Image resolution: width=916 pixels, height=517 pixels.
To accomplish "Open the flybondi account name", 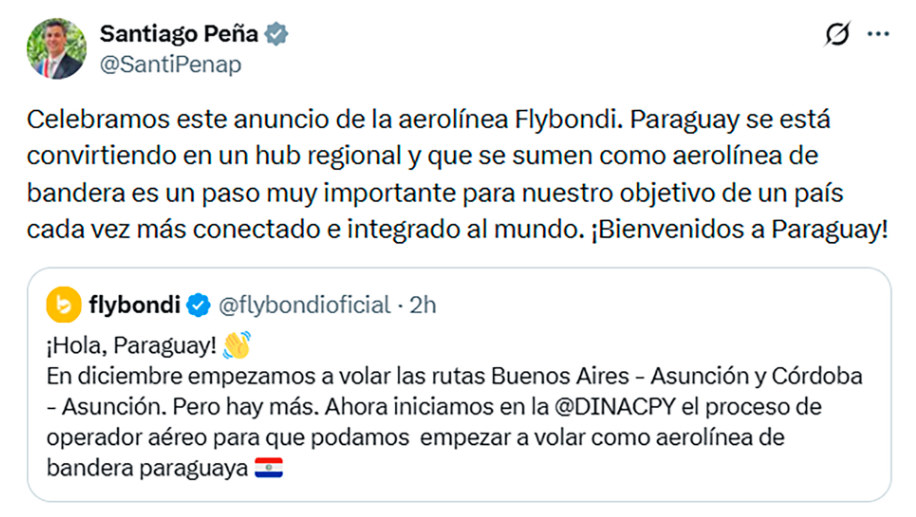I will tap(134, 305).
